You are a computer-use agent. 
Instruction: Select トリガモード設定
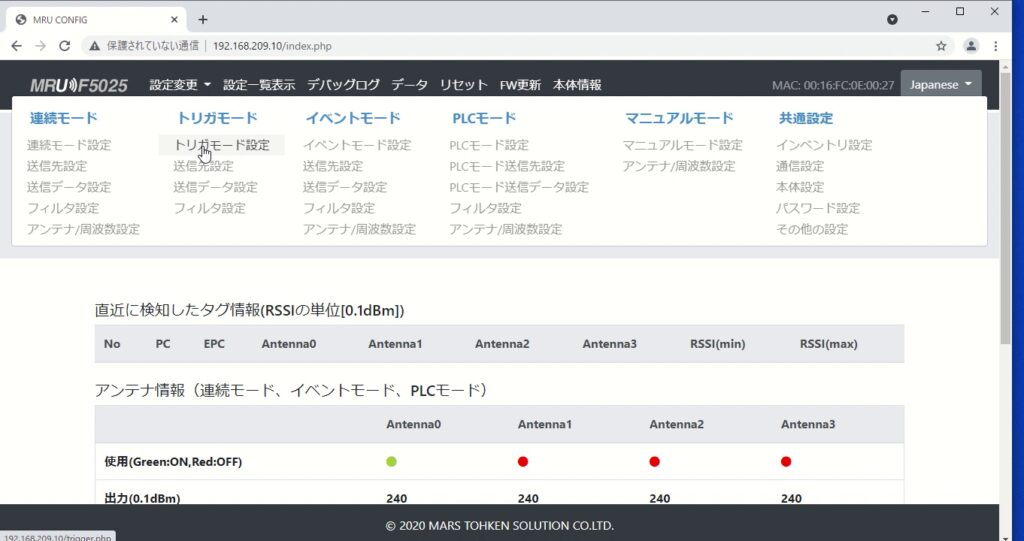coord(221,145)
